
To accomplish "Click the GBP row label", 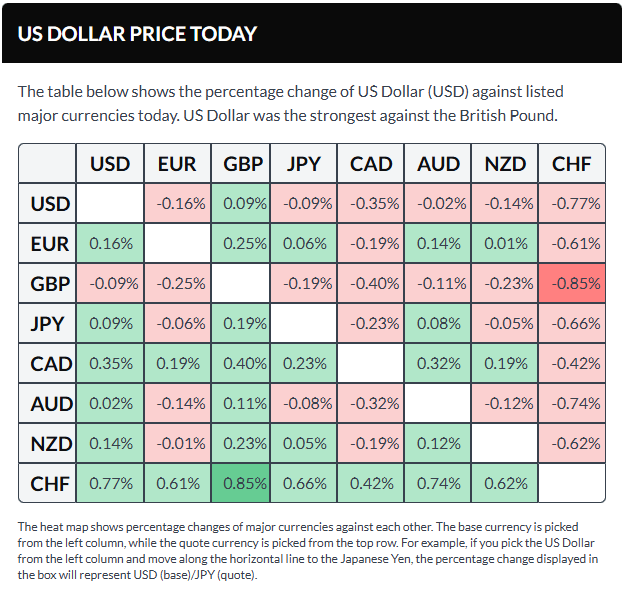I will pyautogui.click(x=48, y=283).
